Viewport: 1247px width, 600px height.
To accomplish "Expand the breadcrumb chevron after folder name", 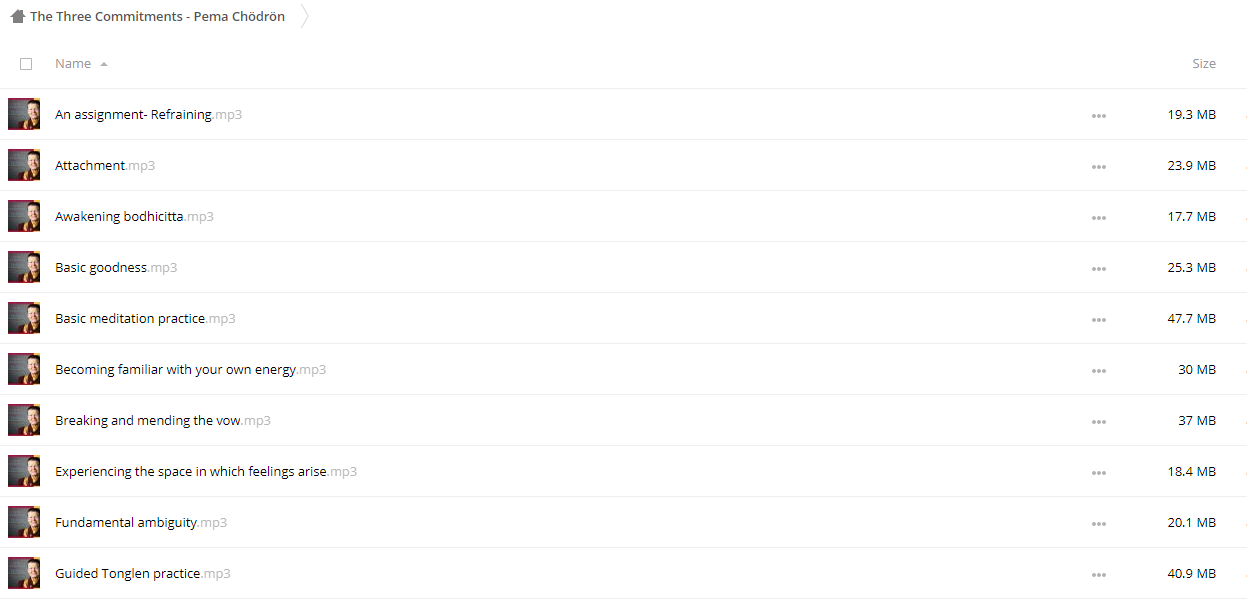I will 304,16.
